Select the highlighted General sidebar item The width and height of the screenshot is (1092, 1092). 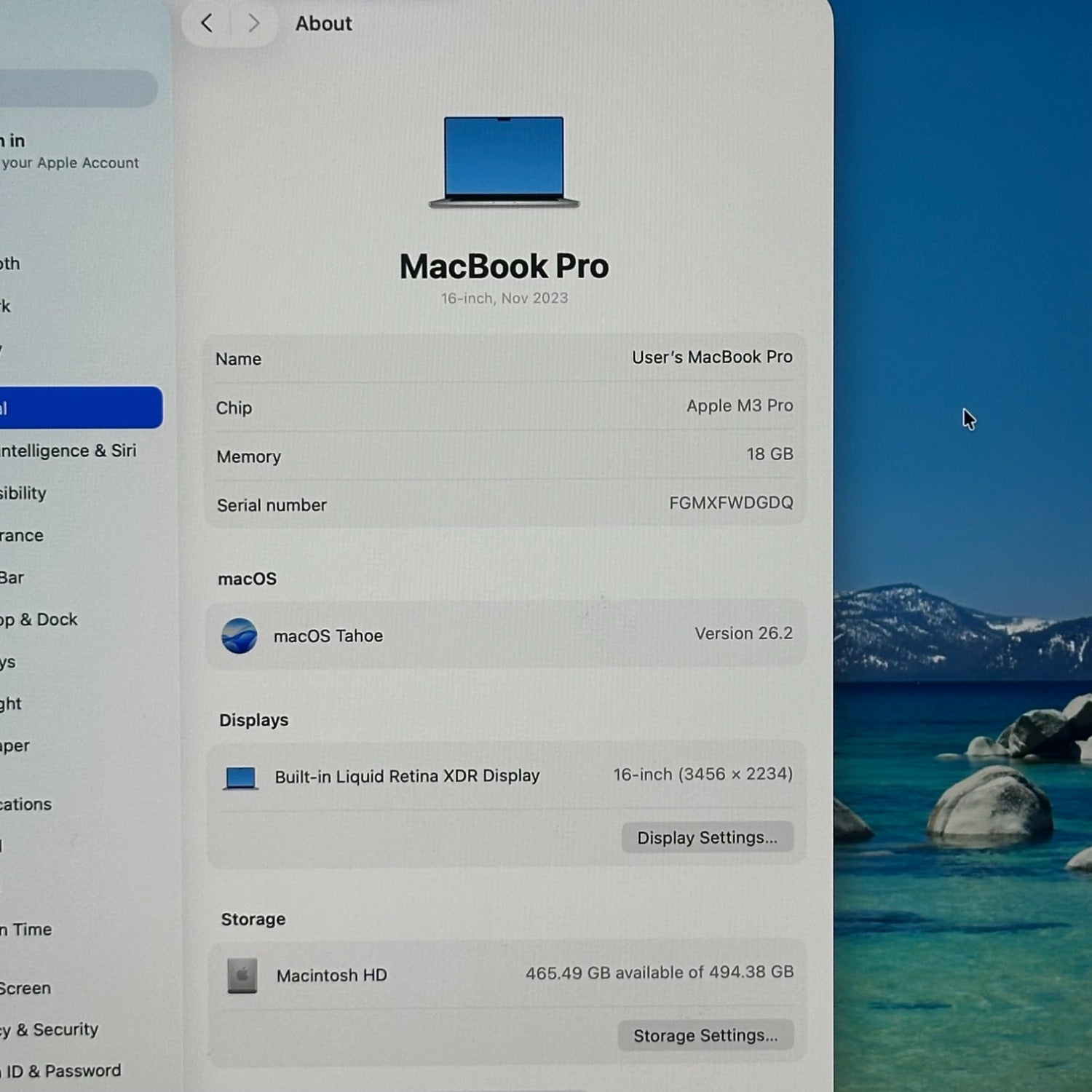click(x=80, y=408)
